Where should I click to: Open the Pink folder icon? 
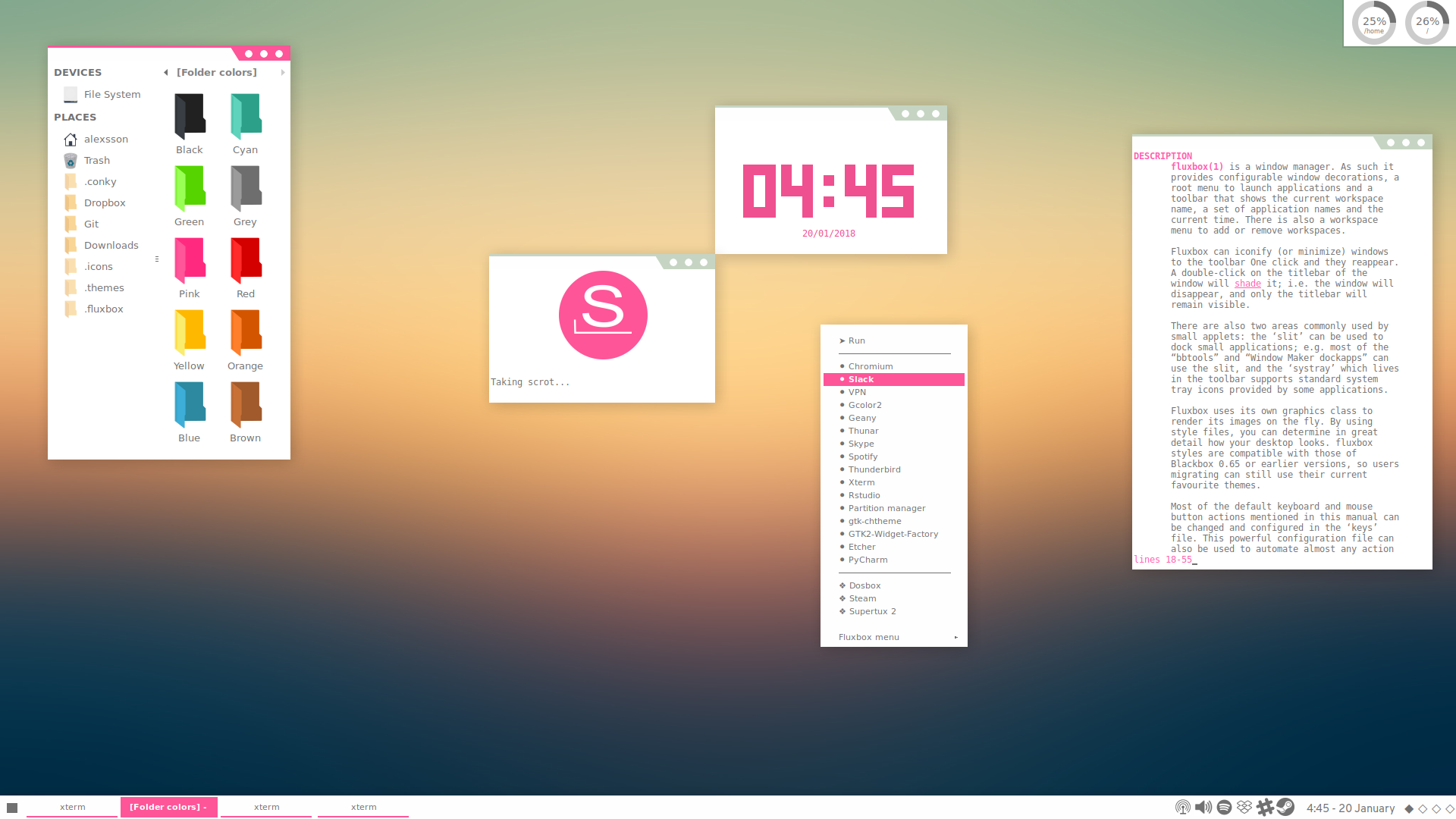coord(190,260)
